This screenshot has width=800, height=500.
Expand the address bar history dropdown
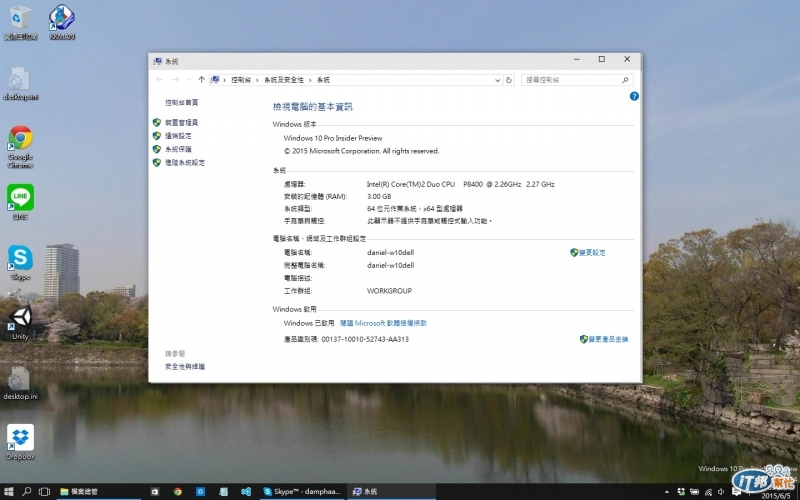[497, 80]
